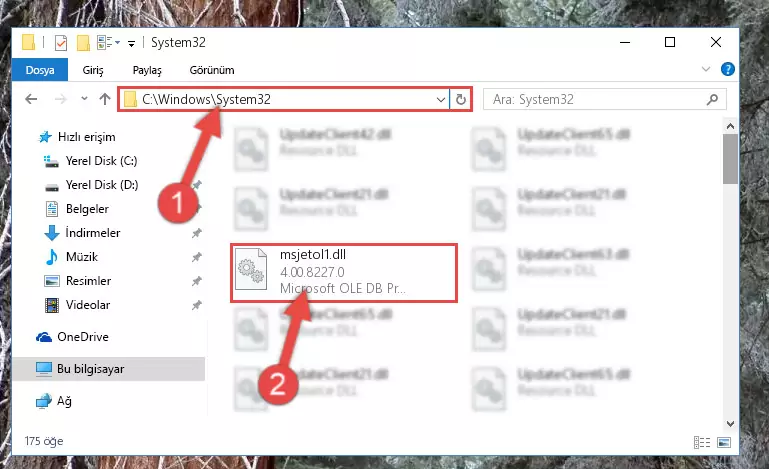The height and width of the screenshot is (469, 769).
Task: Toggle the pin next to Müzik
Action: click(x=197, y=257)
